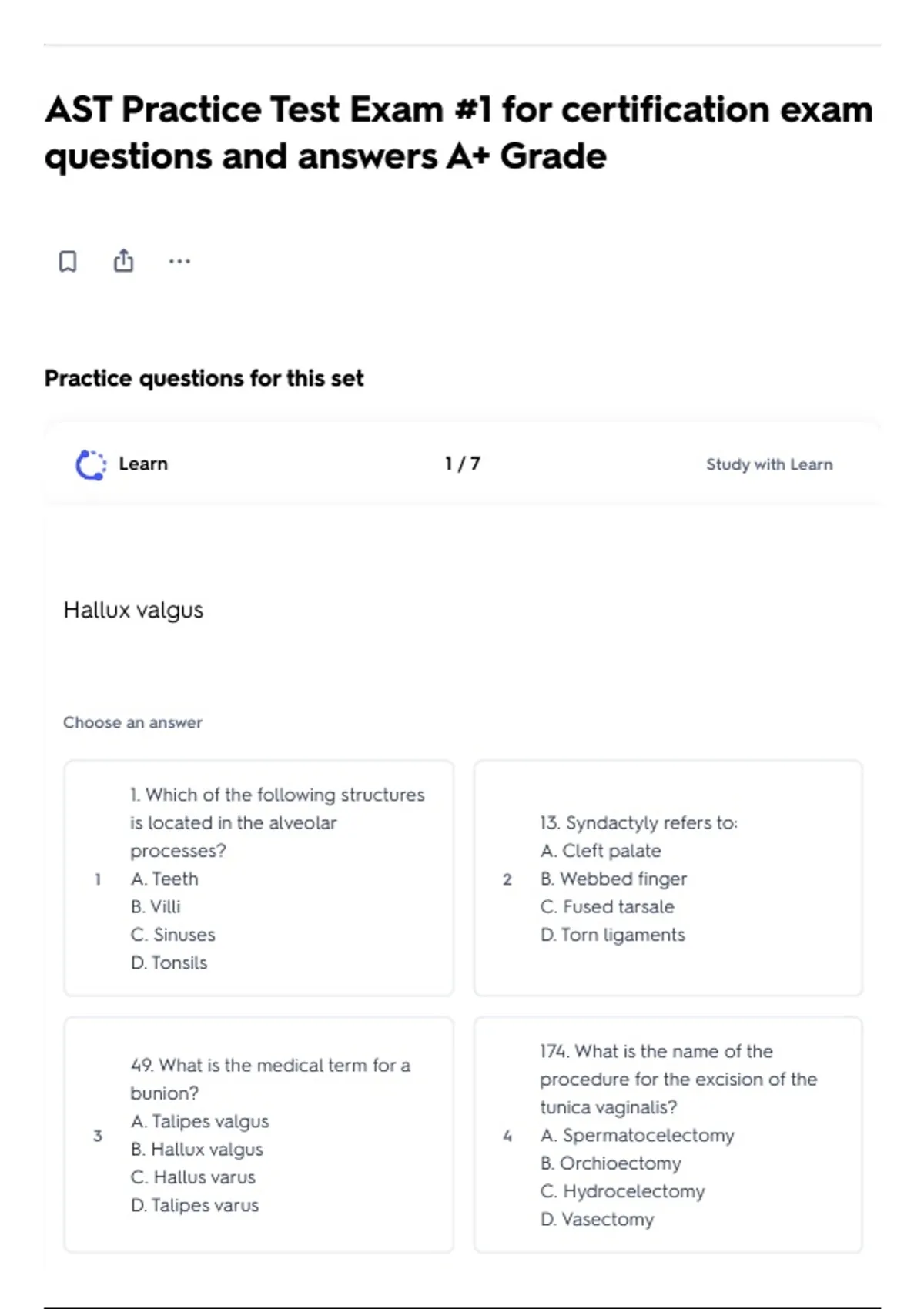Select answer 1 about alveolar processes
Screen dimensions: 924x1309
tap(259, 878)
